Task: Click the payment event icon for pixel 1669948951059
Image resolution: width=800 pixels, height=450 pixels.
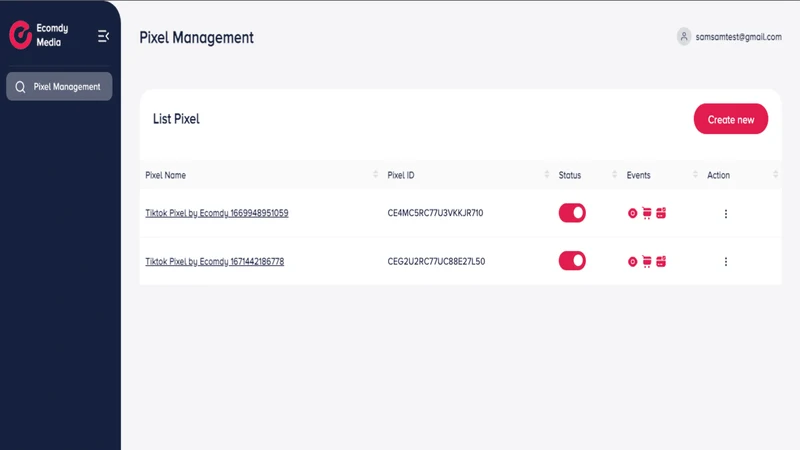Action: pos(661,213)
